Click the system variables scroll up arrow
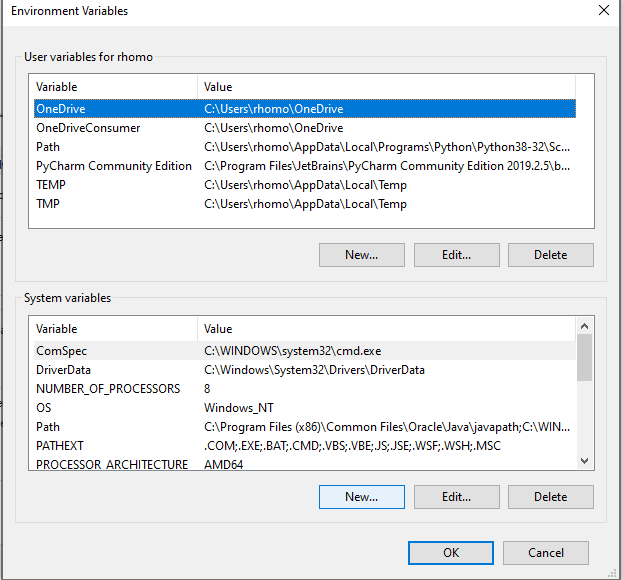The image size is (623, 580). [584, 326]
